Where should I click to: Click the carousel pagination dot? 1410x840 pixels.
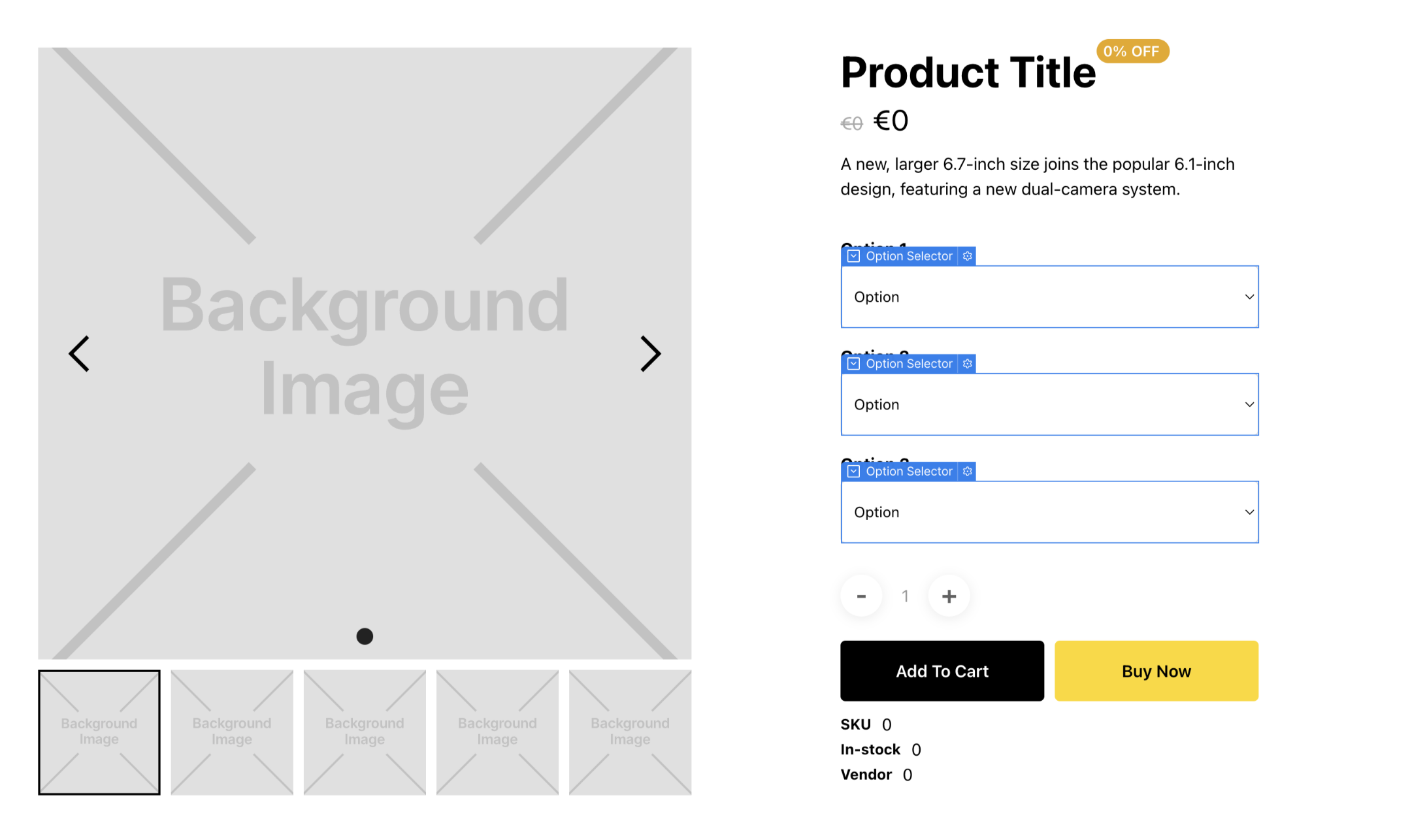365,636
